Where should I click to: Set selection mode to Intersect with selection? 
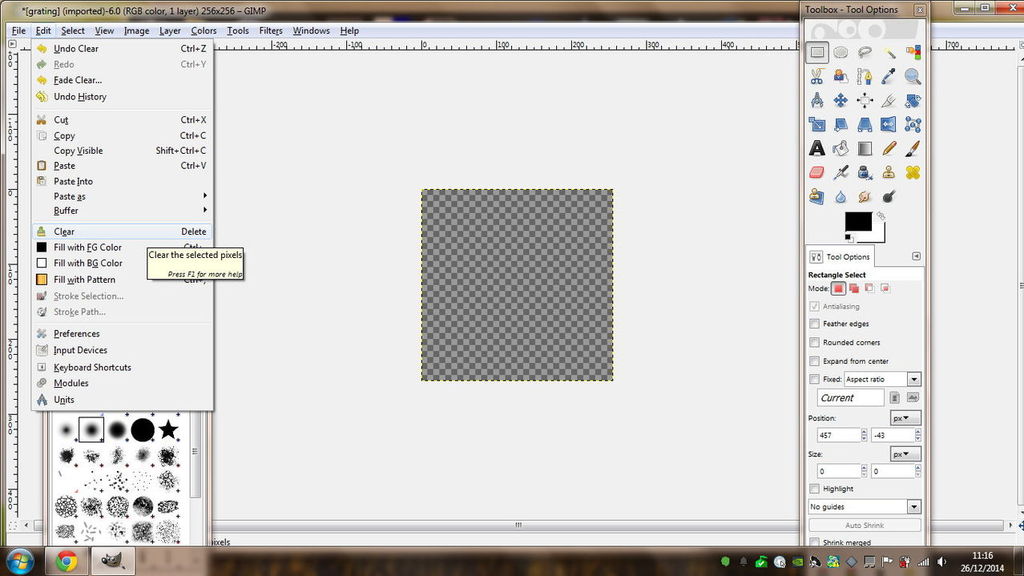click(x=886, y=288)
